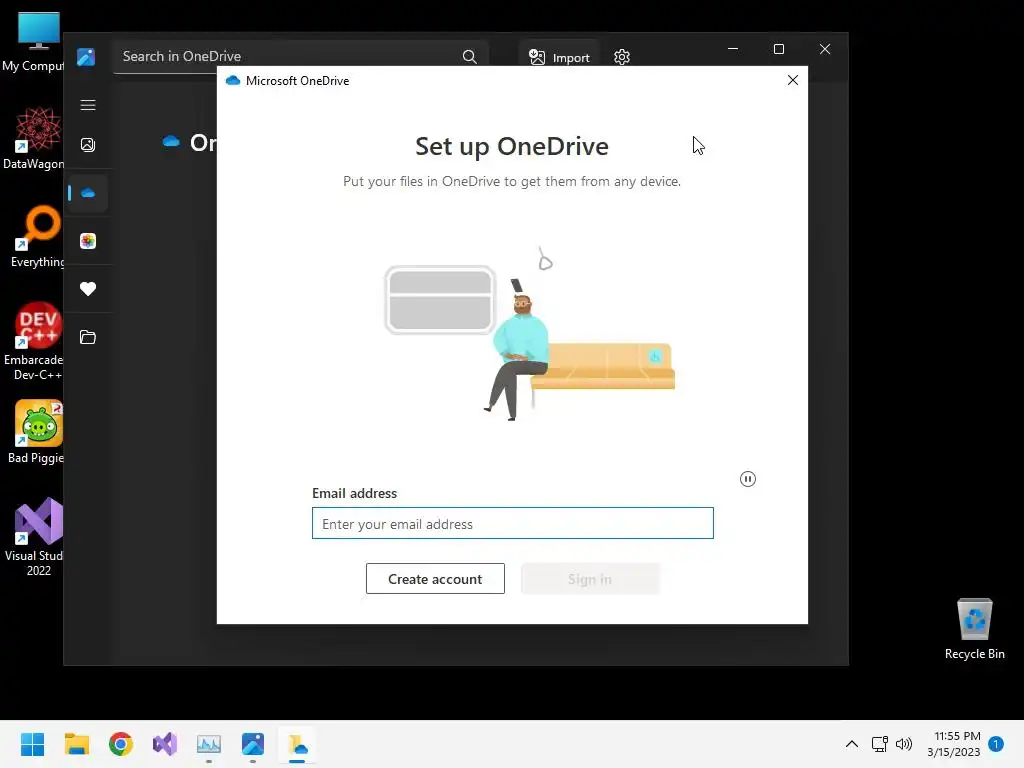Screen dimensions: 1024x768
Task: Close the Microsoft OneDrive dialog
Action: [x=793, y=80]
